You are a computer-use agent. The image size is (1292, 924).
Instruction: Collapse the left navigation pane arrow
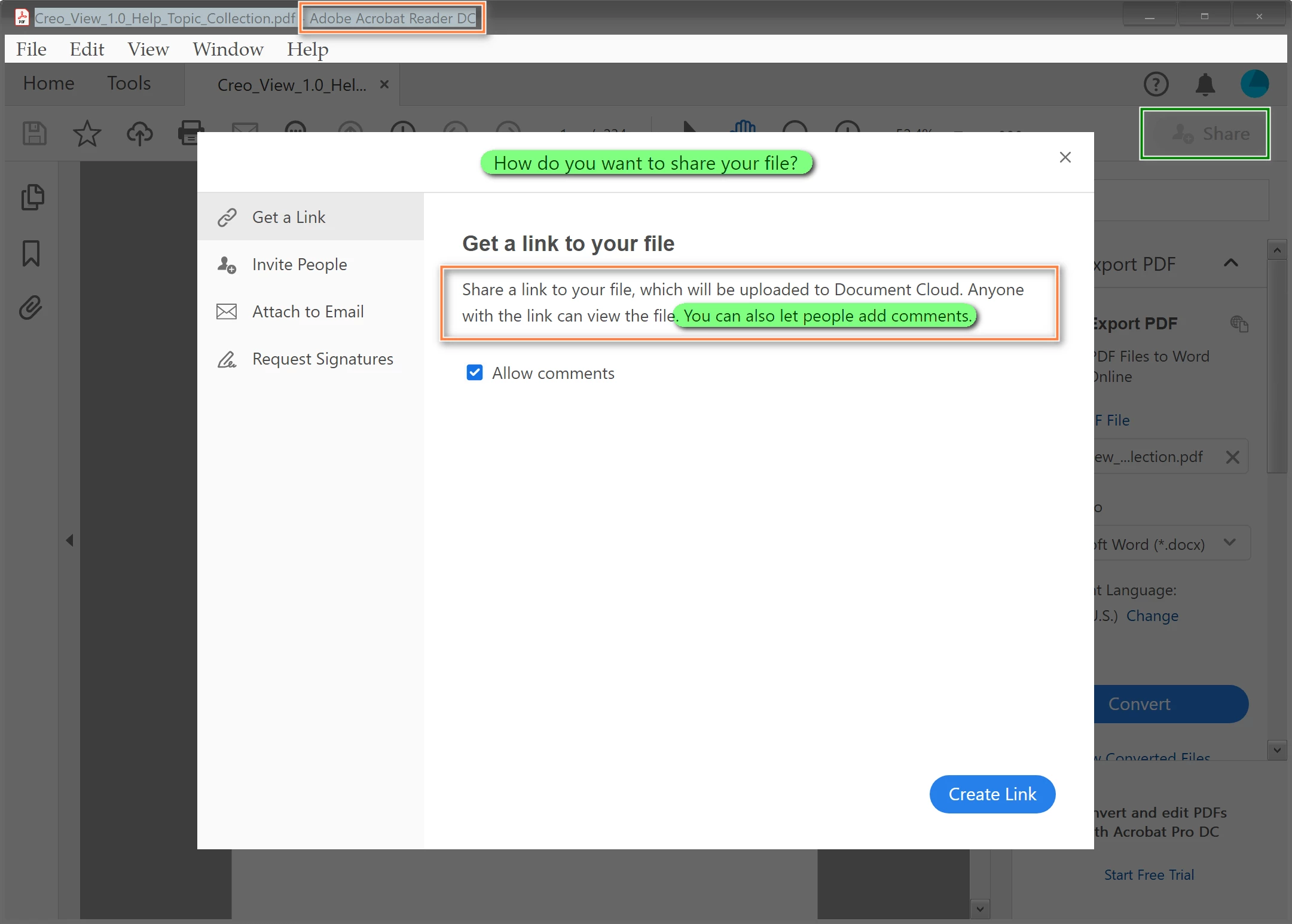click(x=70, y=540)
